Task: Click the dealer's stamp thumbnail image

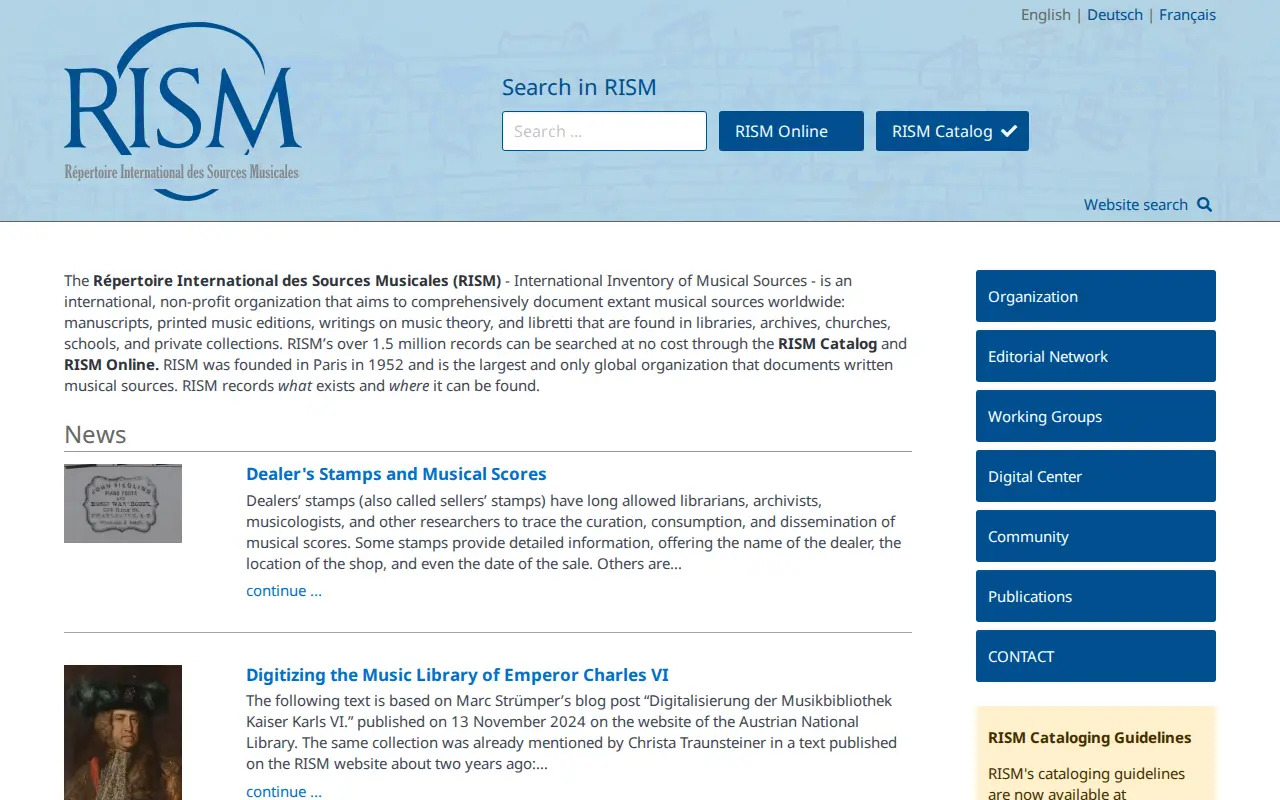Action: [x=123, y=503]
